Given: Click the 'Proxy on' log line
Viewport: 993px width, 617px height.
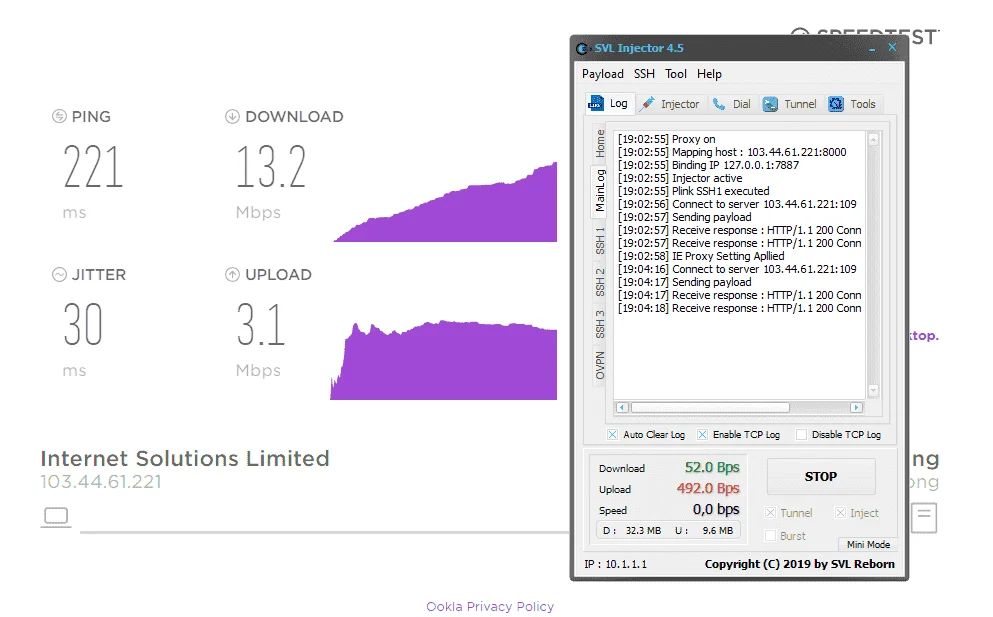Looking at the screenshot, I should pos(666,139).
